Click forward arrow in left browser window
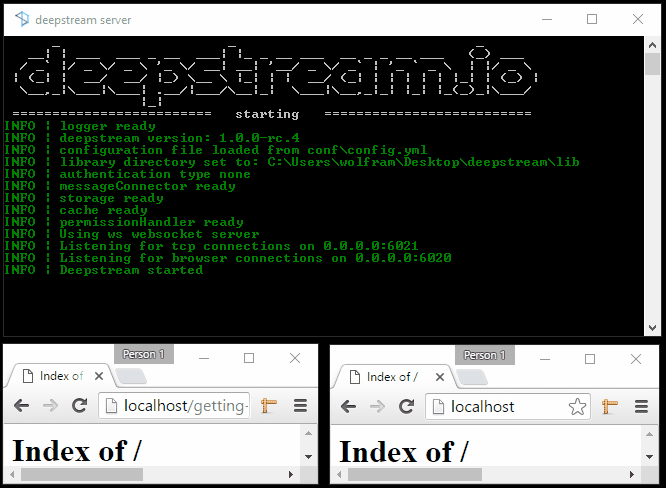666x488 pixels. click(x=51, y=406)
